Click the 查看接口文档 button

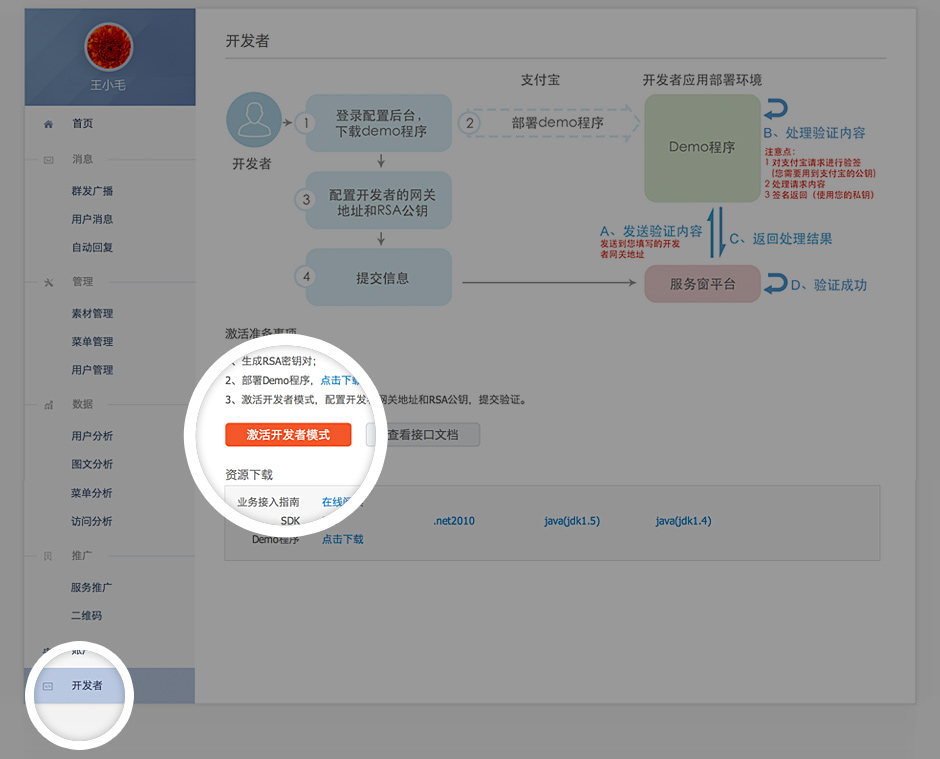(x=424, y=435)
